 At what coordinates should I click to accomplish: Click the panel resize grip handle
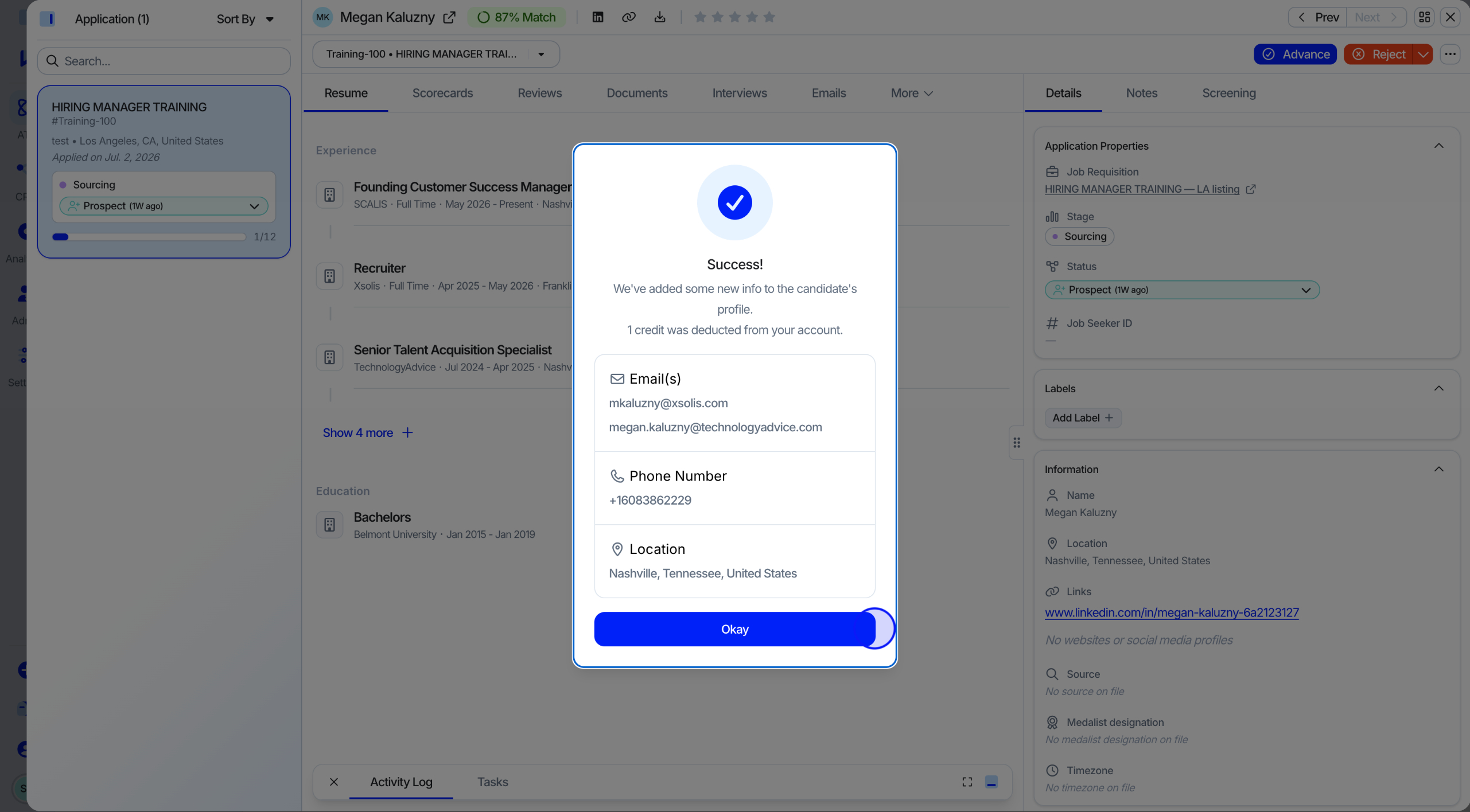point(1016,443)
